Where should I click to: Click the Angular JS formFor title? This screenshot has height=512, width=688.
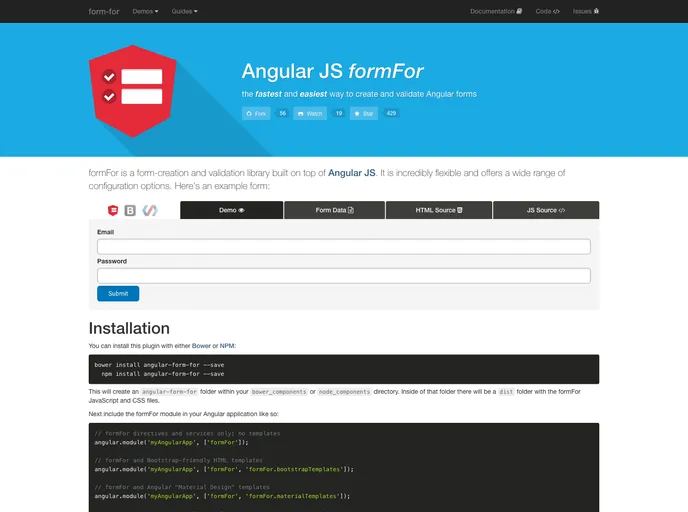tap(332, 71)
